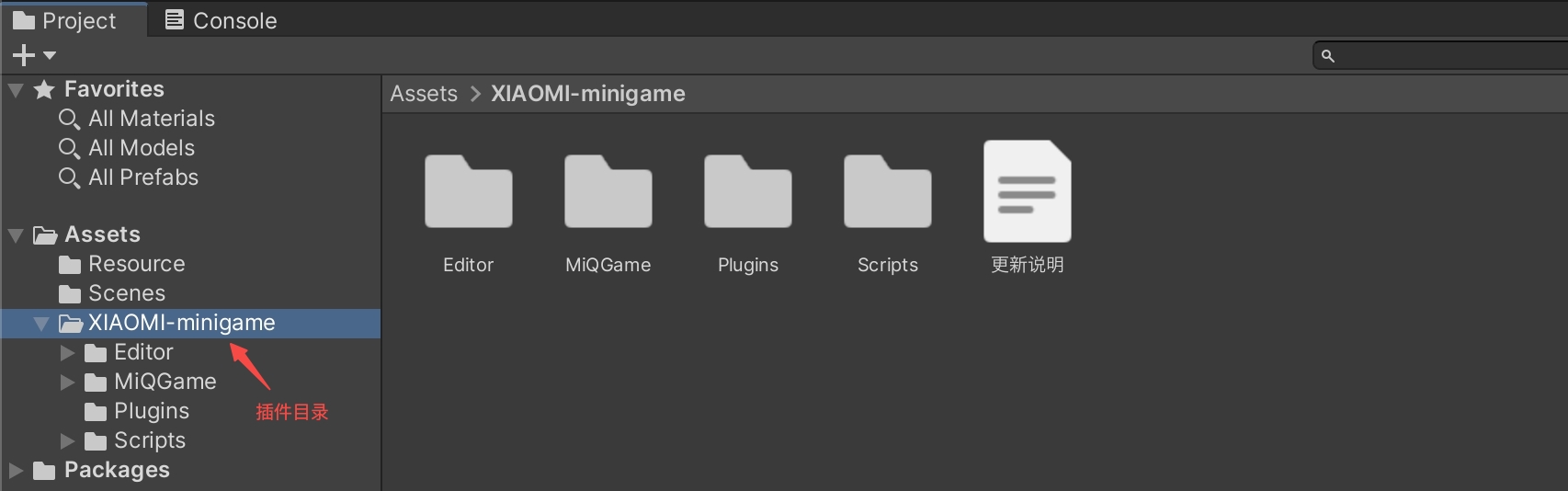Viewport: 1568px width, 491px height.
Task: Expand the Editor subfolder arrow in tree
Action: 67,353
